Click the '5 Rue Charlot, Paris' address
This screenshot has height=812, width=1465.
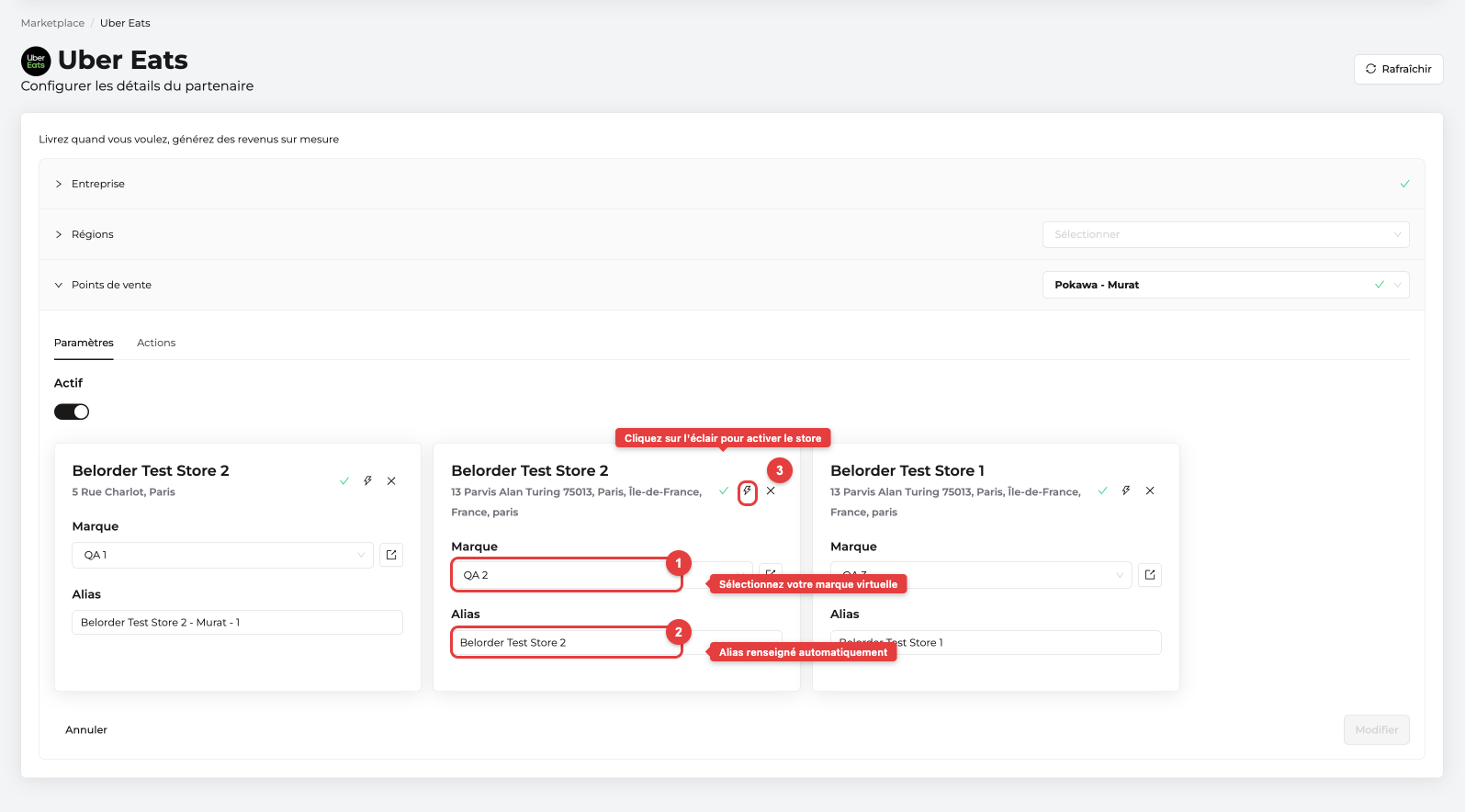pos(124,492)
